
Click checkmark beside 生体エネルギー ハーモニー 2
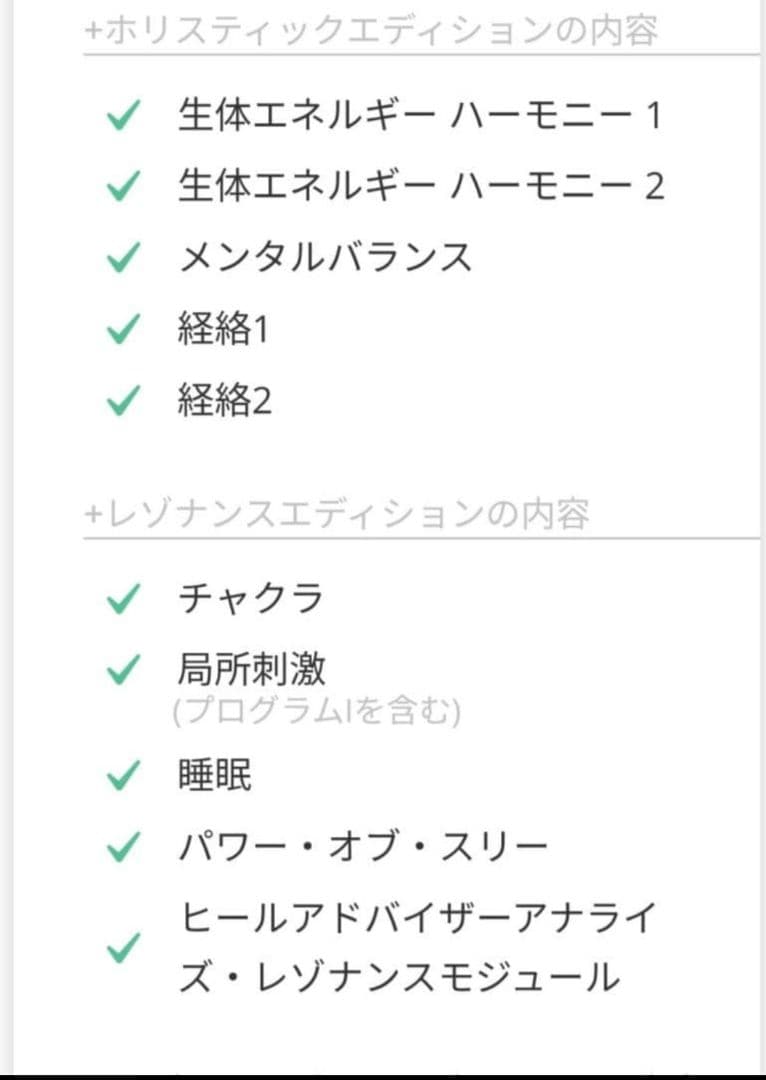[x=121, y=187]
